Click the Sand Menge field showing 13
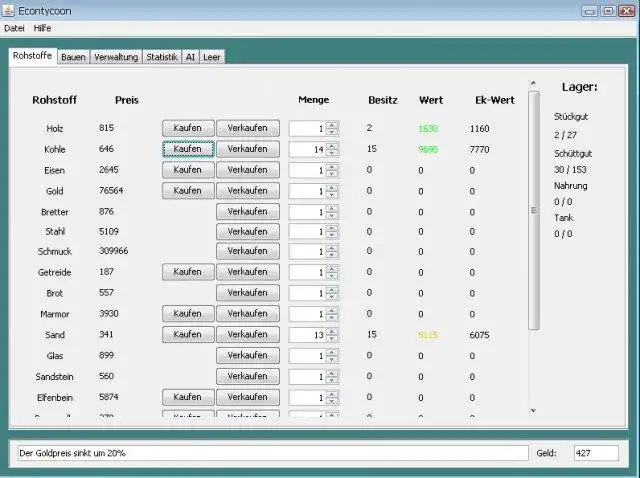The height and width of the screenshot is (478, 640). click(307, 335)
